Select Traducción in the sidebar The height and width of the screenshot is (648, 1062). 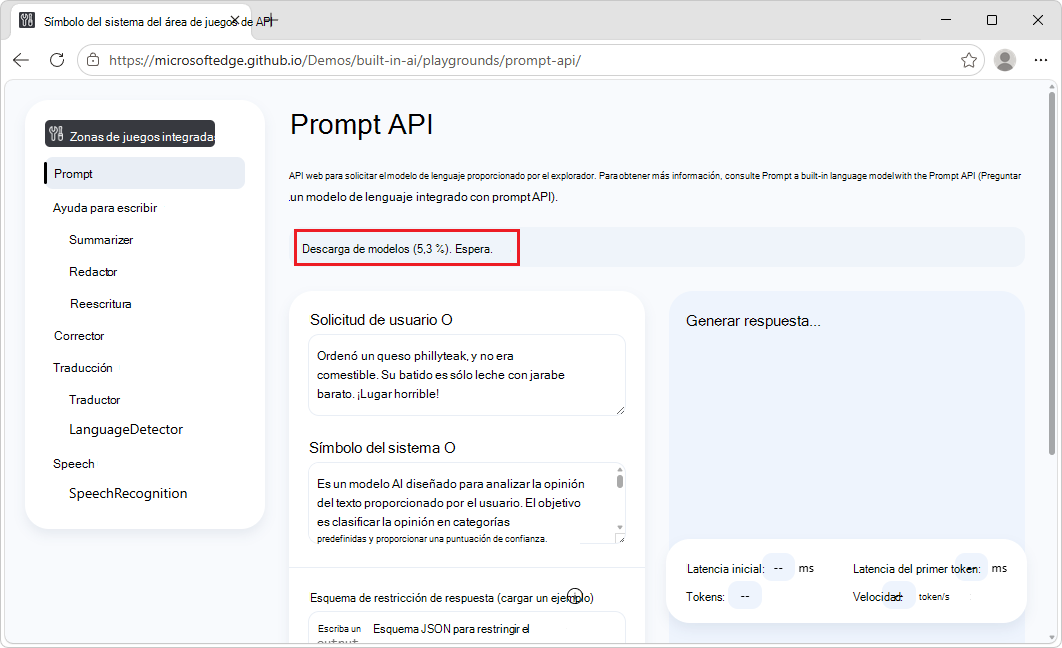pos(83,368)
